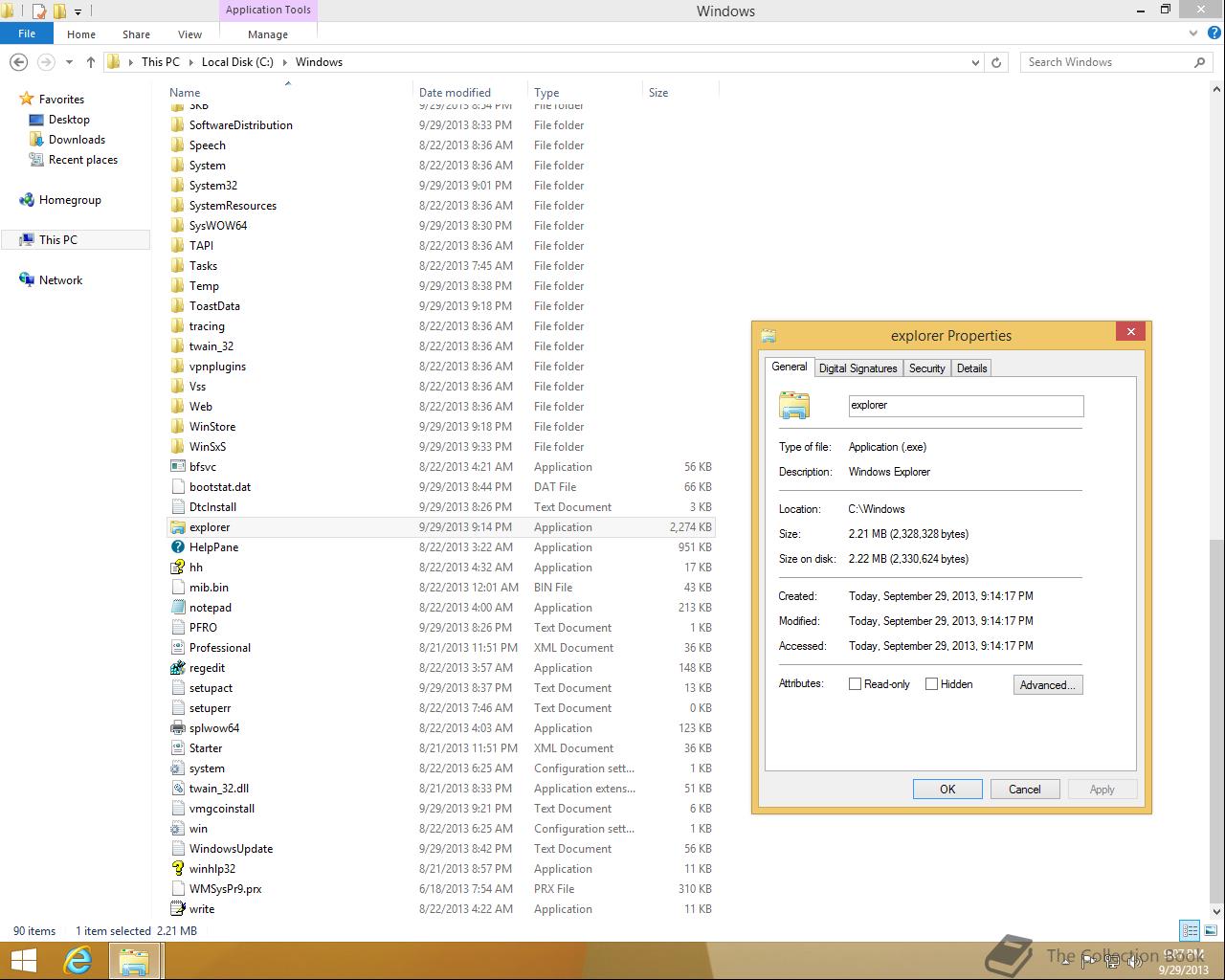Image resolution: width=1225 pixels, height=980 pixels.
Task: Click the explorer file name field
Action: click(x=966, y=406)
